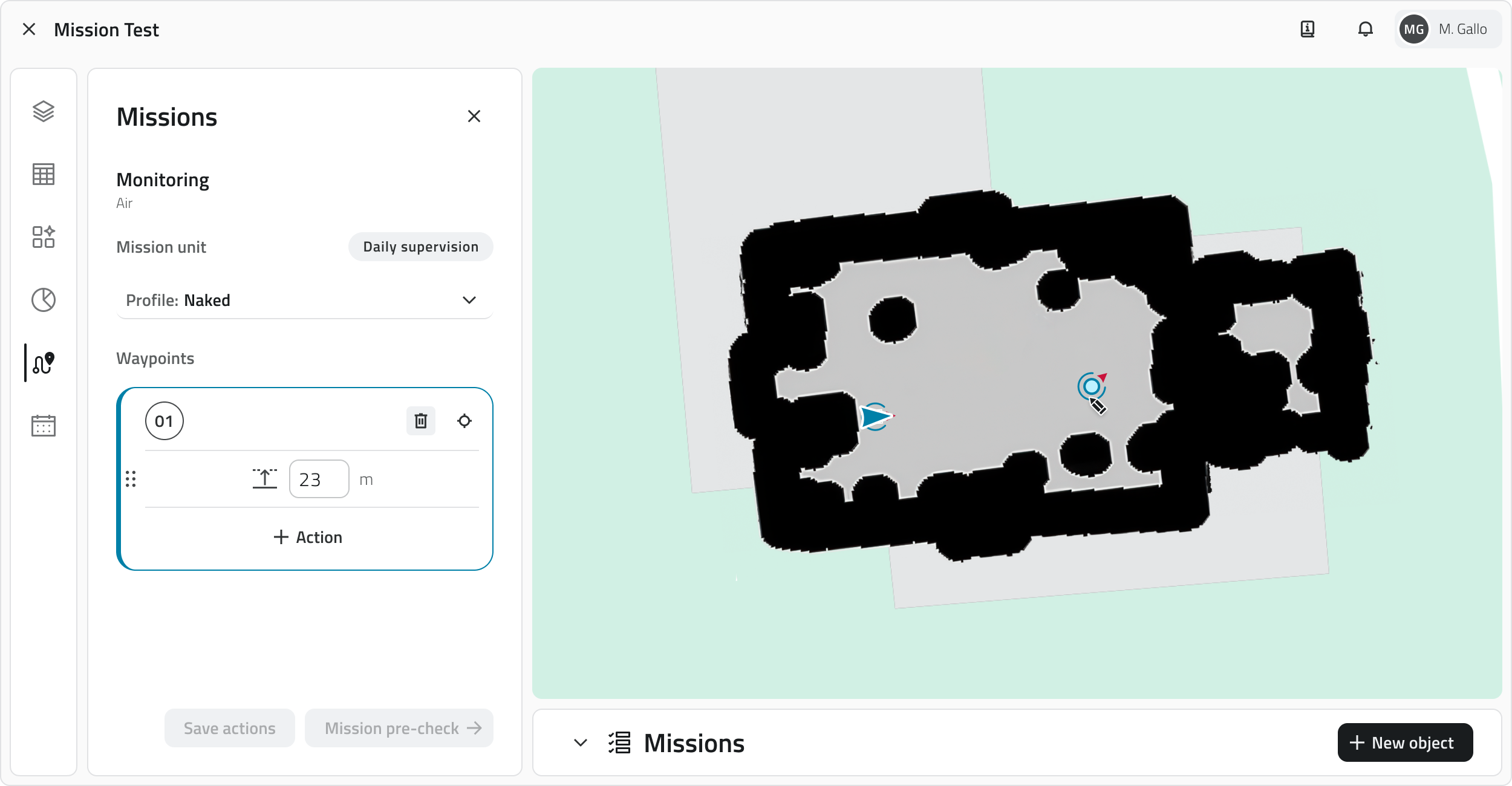Expand the Profile: Naked dropdown
Image resolution: width=1512 pixels, height=786 pixels.
pos(304,300)
